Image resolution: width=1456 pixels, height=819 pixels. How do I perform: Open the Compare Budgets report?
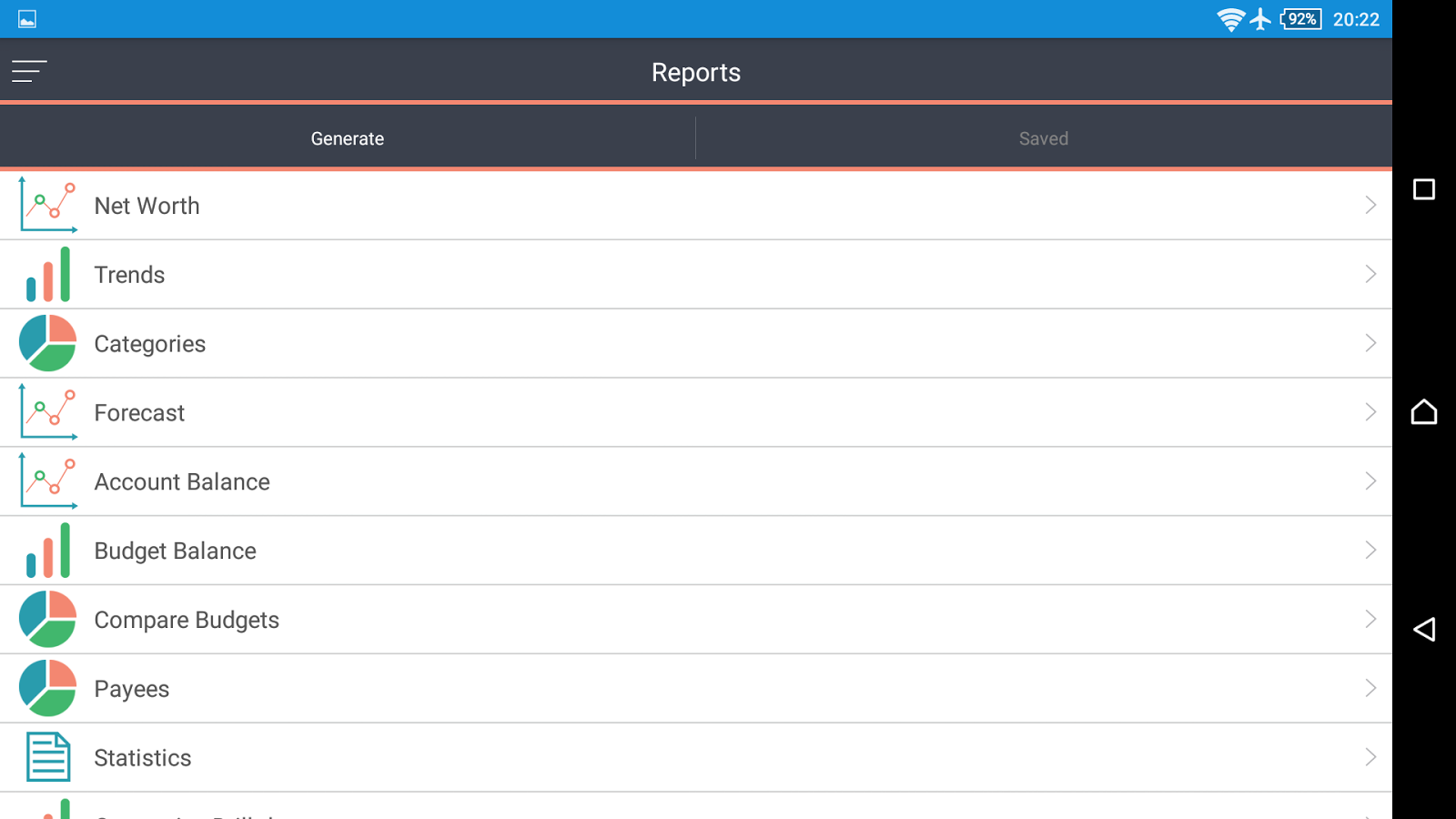187,620
